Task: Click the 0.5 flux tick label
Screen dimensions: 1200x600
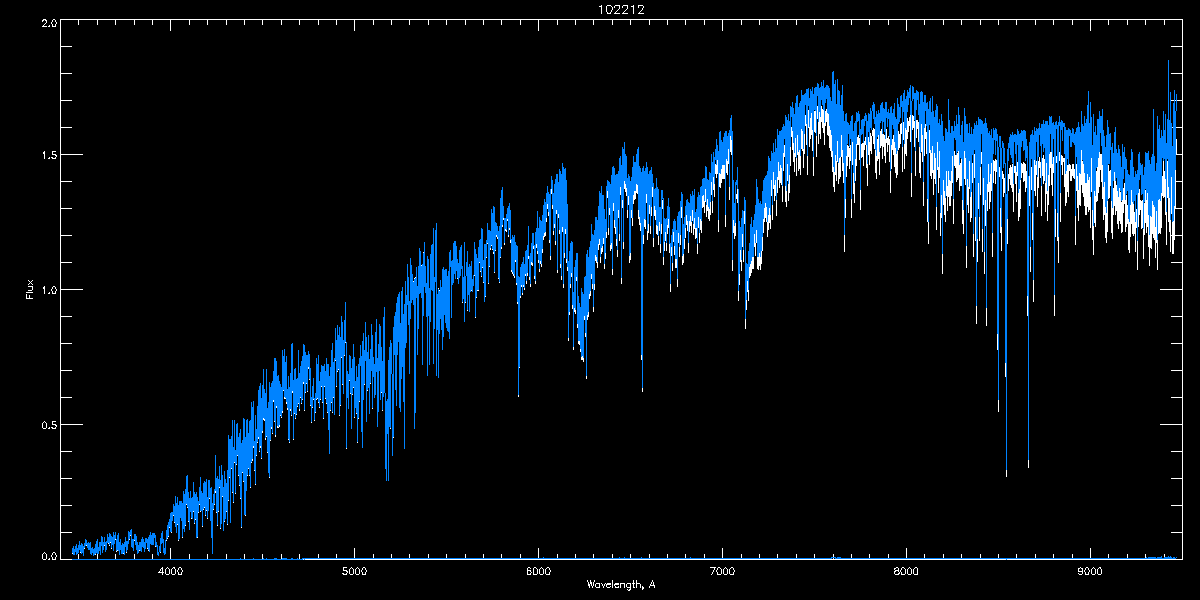Action: coord(48,424)
